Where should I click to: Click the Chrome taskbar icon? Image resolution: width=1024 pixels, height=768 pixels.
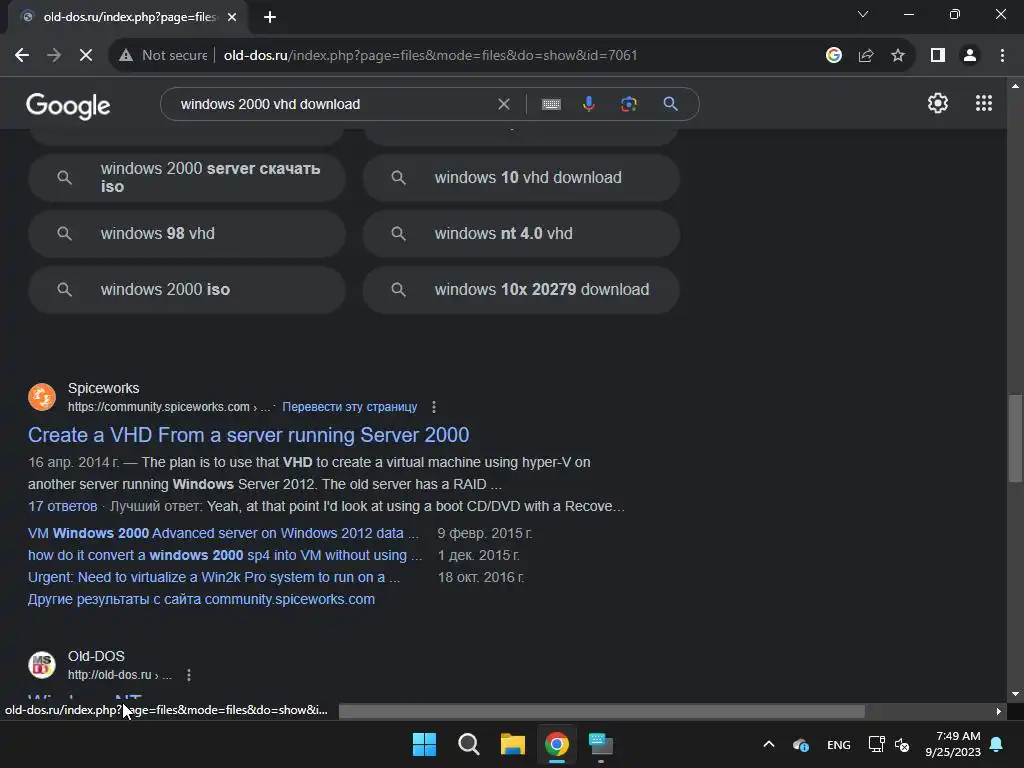point(557,744)
